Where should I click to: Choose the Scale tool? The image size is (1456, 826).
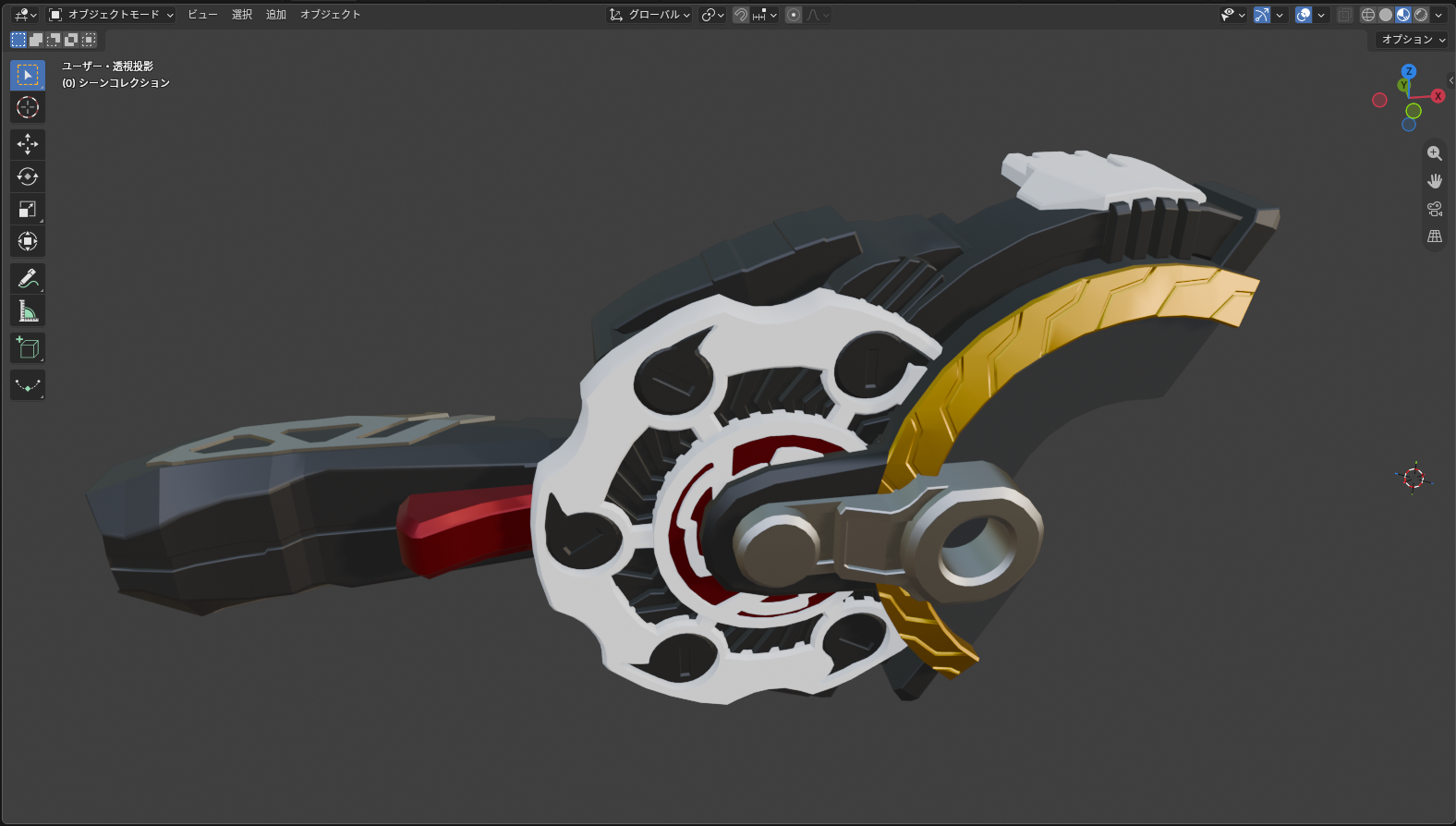click(28, 209)
